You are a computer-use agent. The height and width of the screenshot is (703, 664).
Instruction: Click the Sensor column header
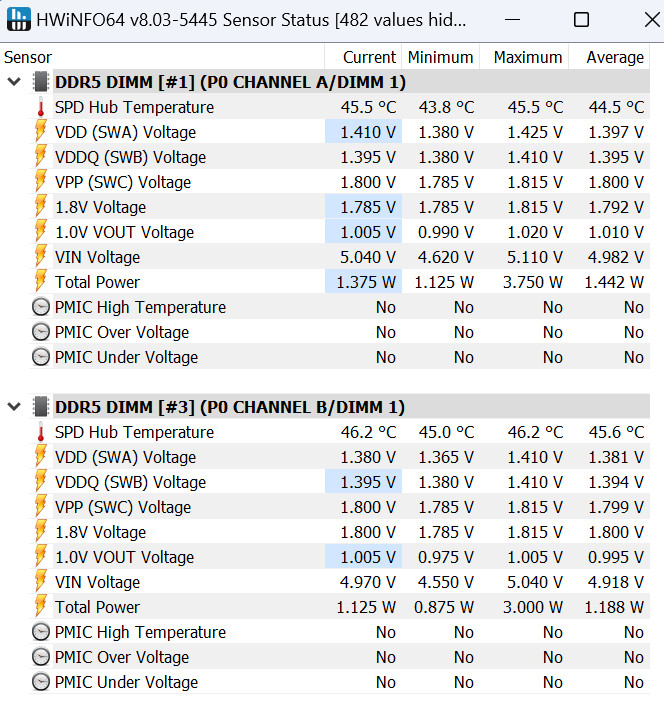[162, 57]
